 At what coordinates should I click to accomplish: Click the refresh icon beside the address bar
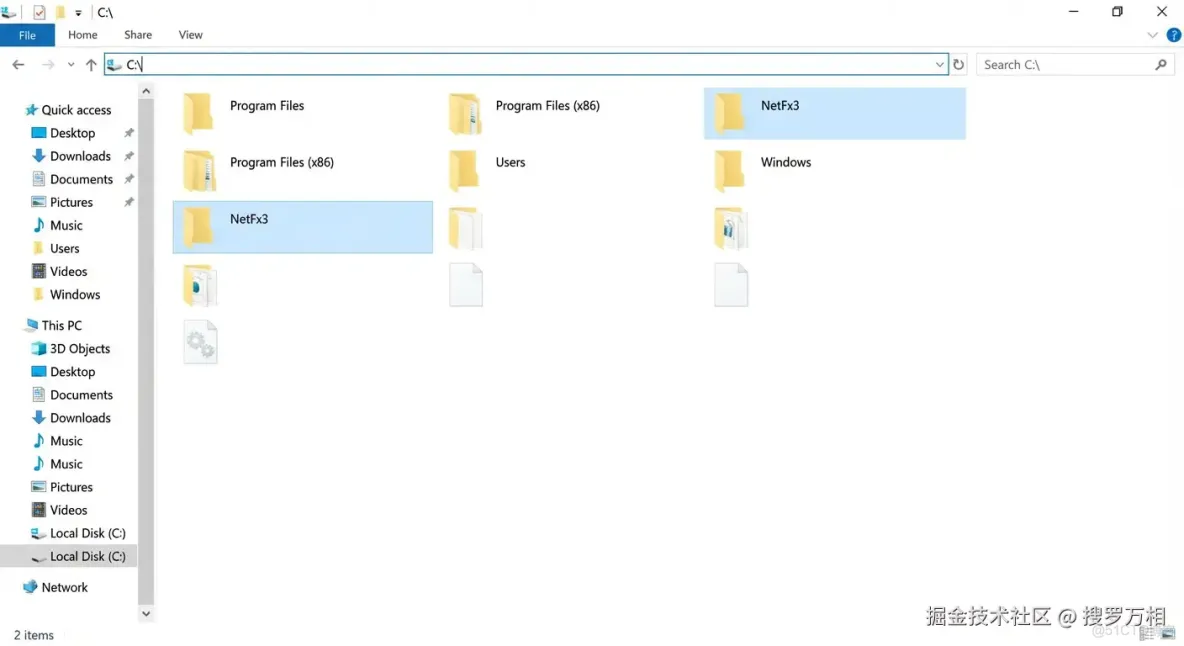coord(958,64)
